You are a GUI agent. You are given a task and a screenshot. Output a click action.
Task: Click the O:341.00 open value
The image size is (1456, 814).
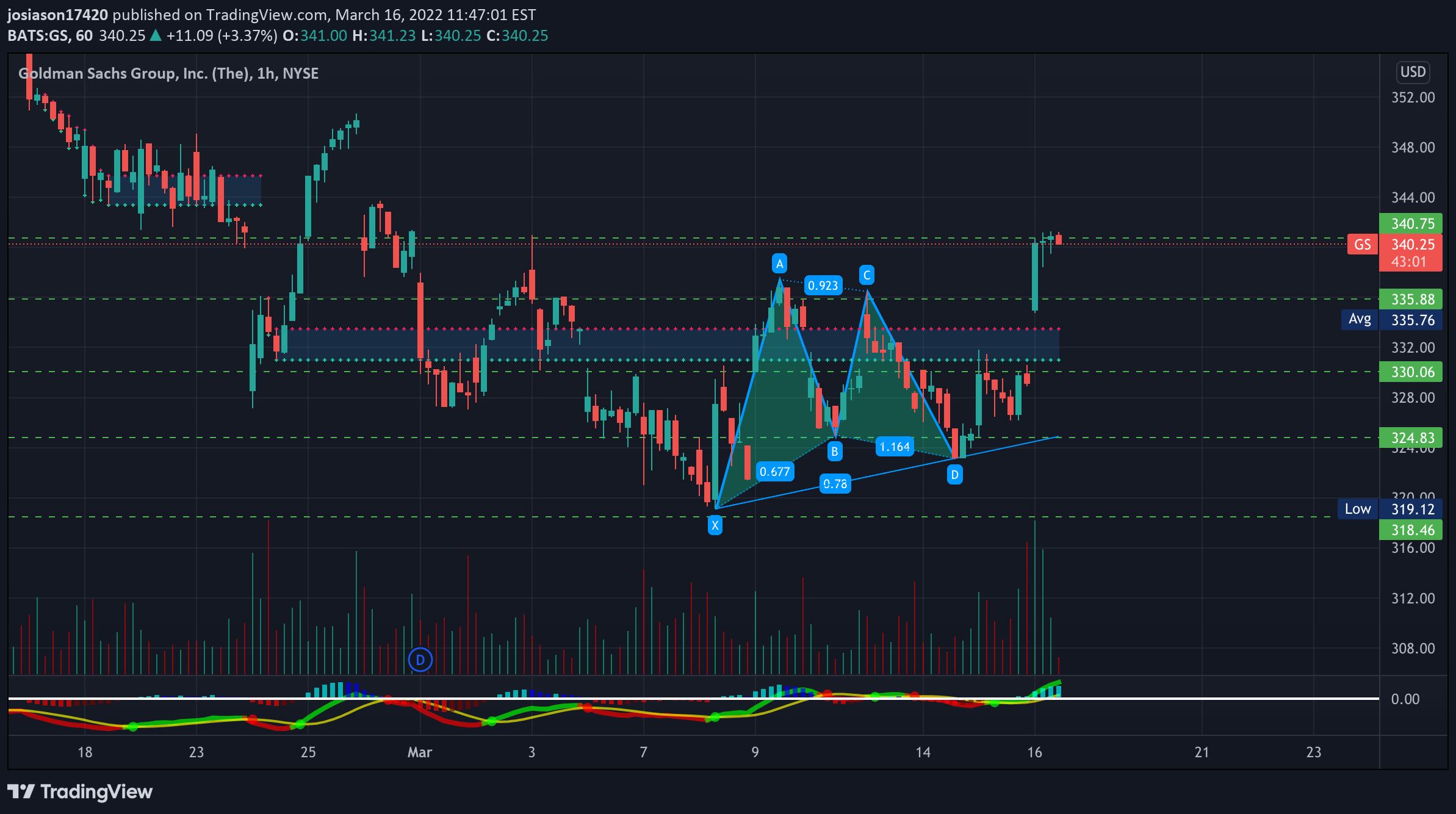point(315,35)
